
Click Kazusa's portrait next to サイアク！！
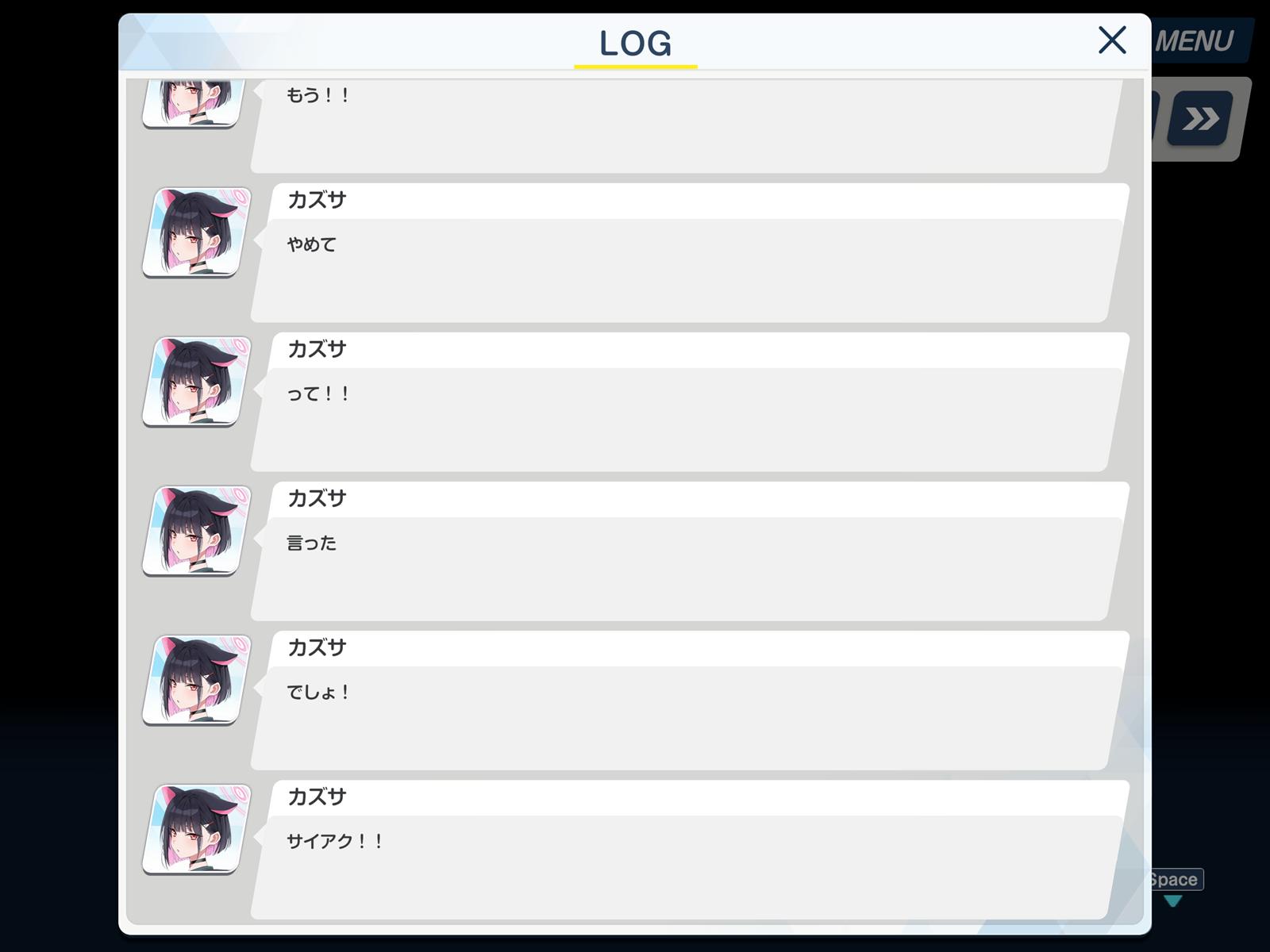coord(197,829)
